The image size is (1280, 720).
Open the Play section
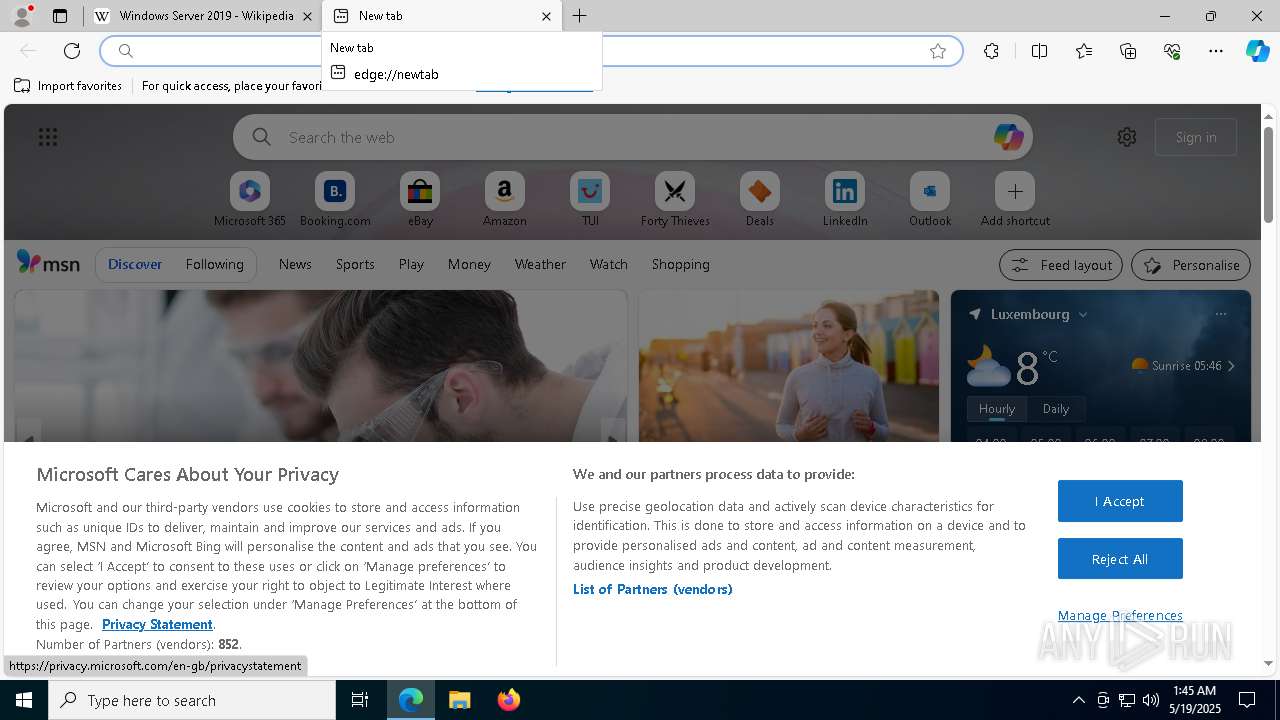[x=411, y=264]
